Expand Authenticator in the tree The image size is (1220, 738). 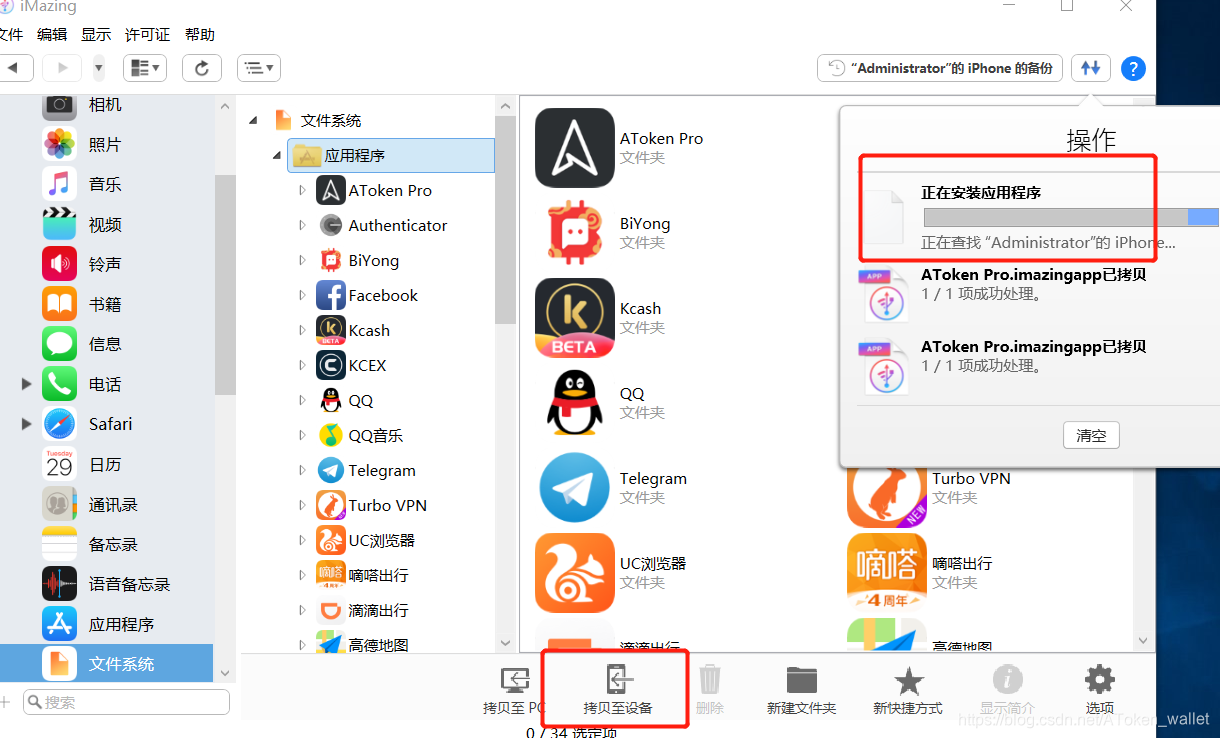[302, 225]
